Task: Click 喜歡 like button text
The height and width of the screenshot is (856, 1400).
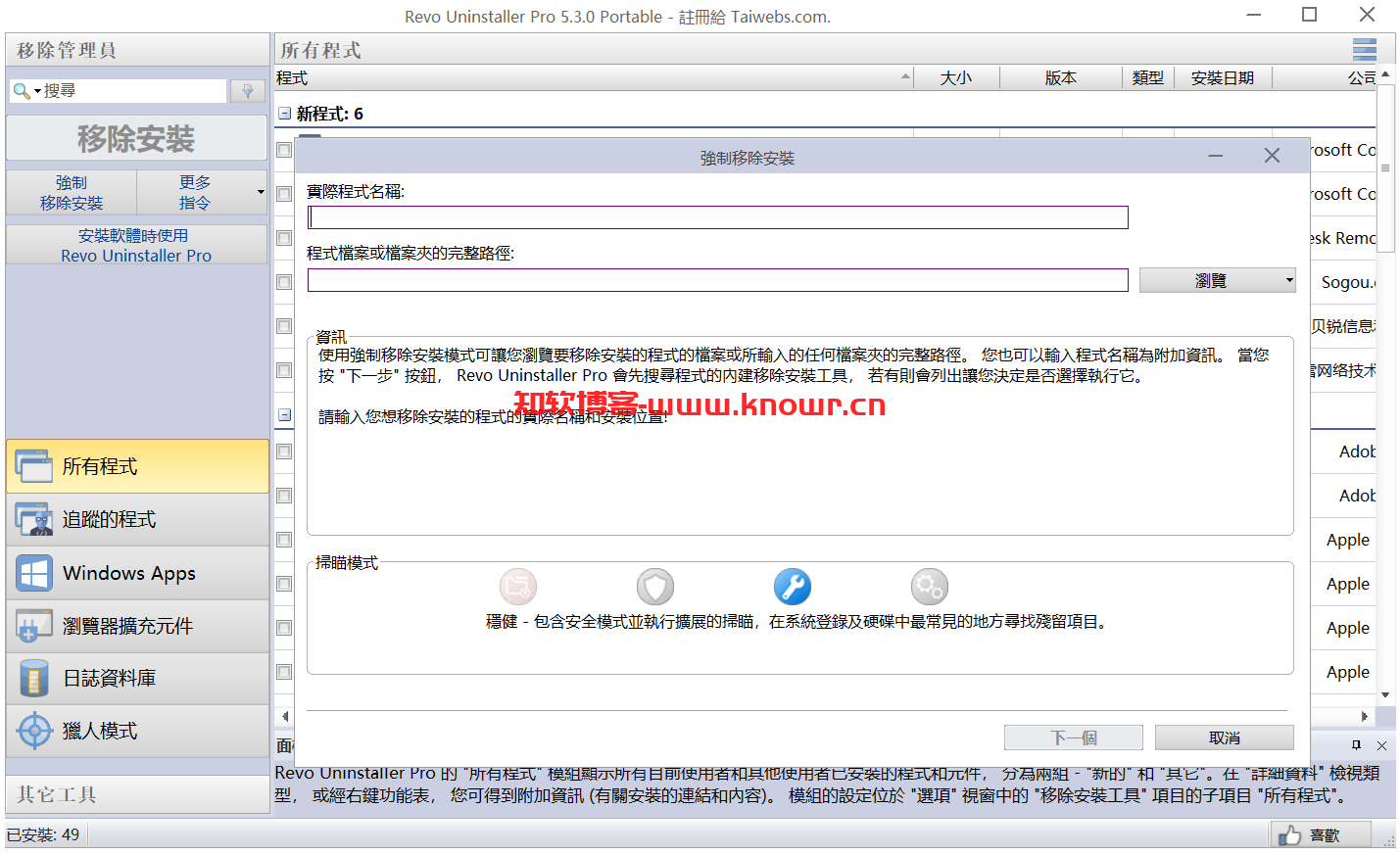Action: [1325, 835]
